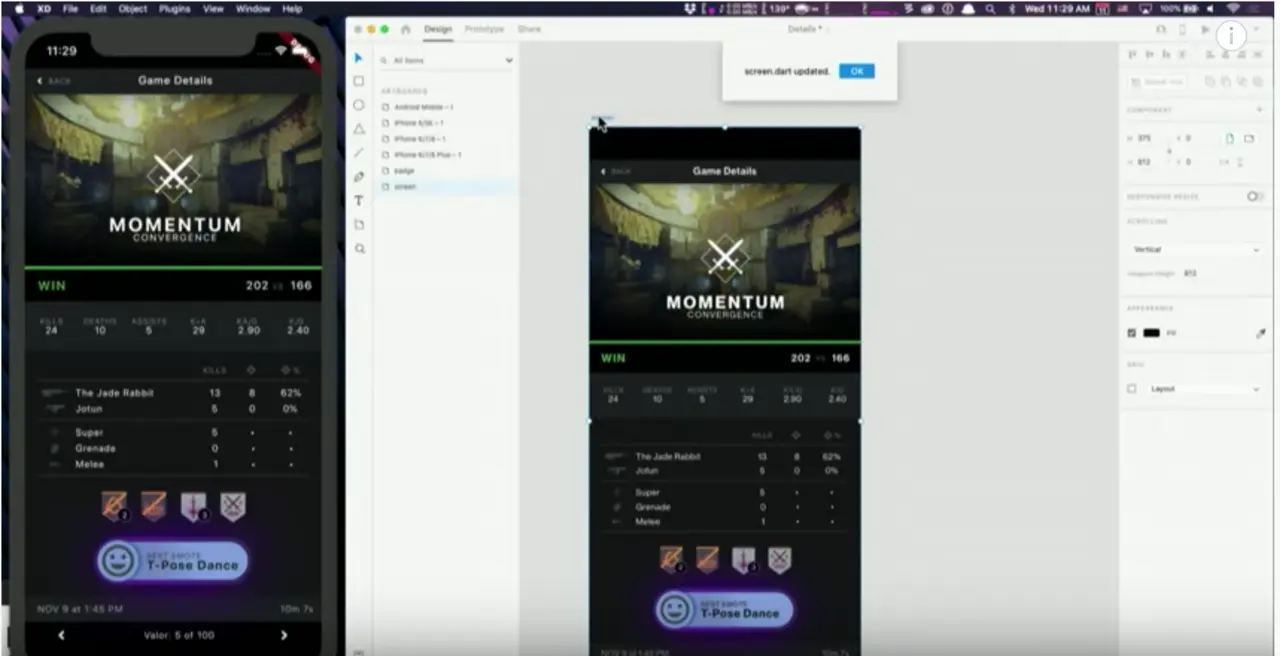Click the mobile device preview icon
1280x656 pixels.
[x=1183, y=29]
